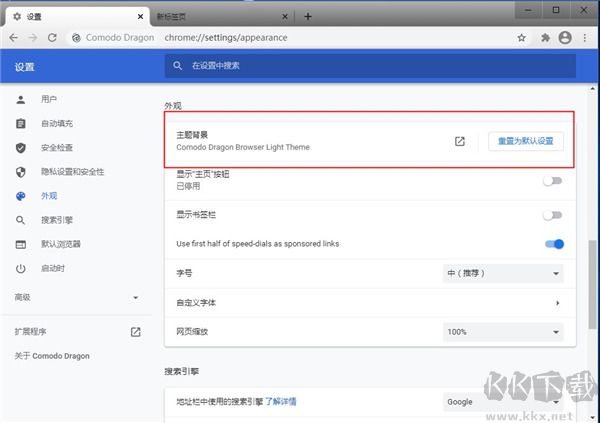Click the Comodo Dragon Browser Light Theme text
Screen dimensions: 600x423
coord(243,147)
